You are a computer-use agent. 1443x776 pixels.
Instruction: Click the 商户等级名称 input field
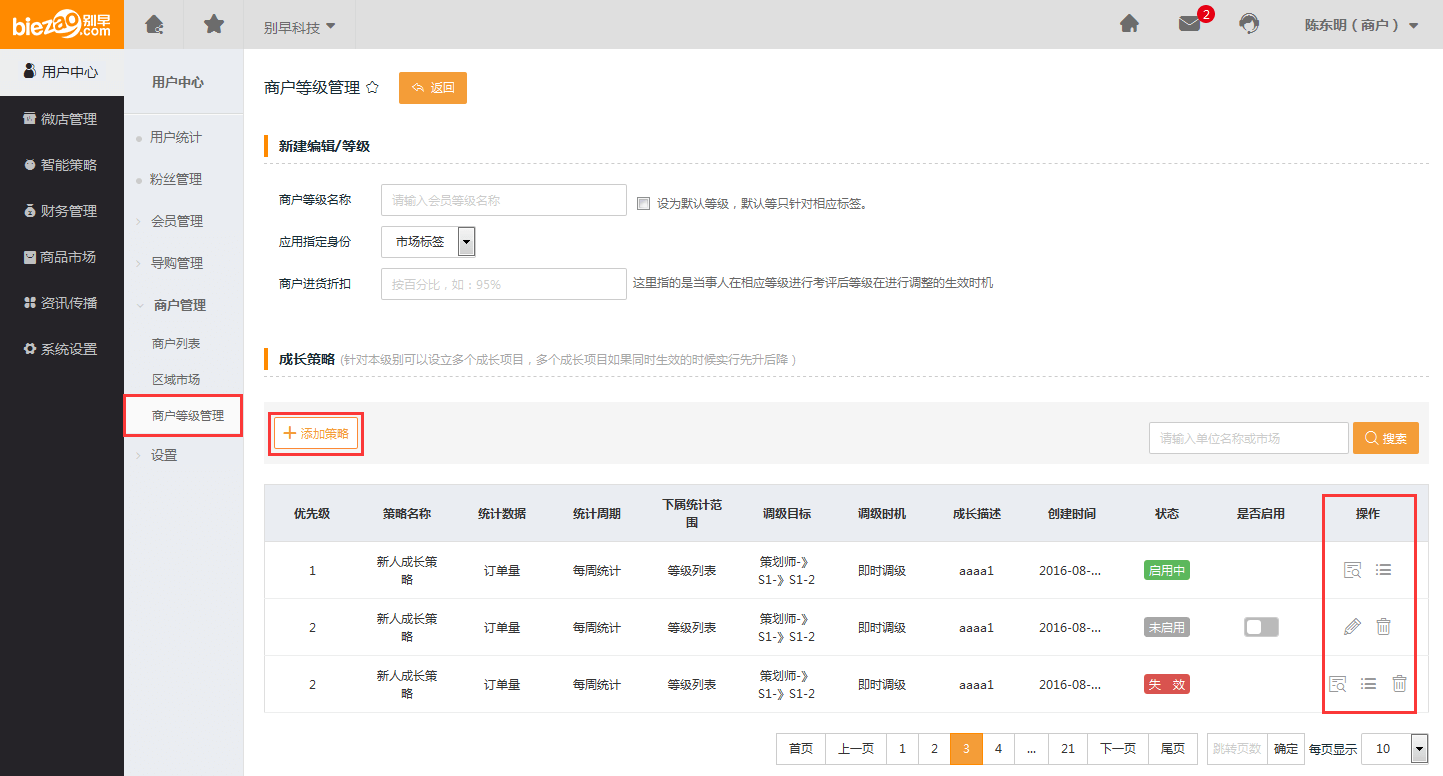pos(503,200)
